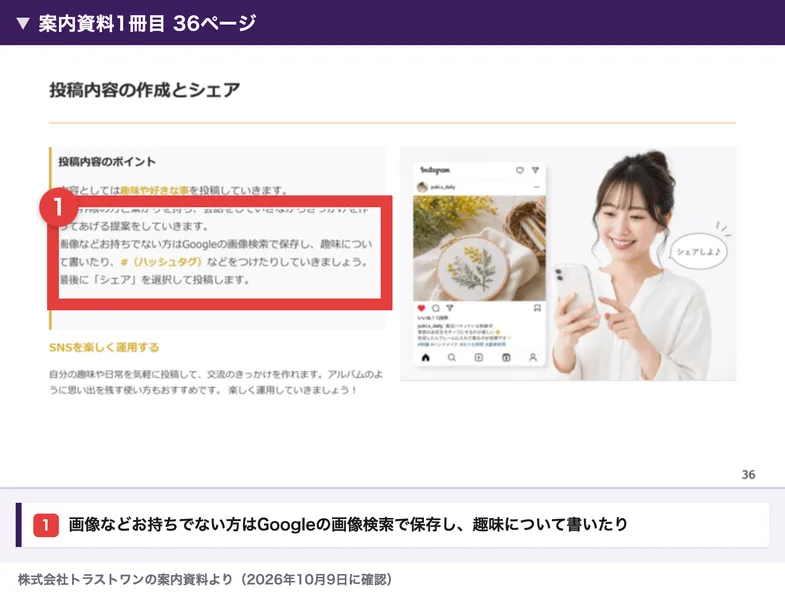Click the yellow 趣味や好きな事 highlighted text
The image size is (785, 600).
[x=155, y=190]
